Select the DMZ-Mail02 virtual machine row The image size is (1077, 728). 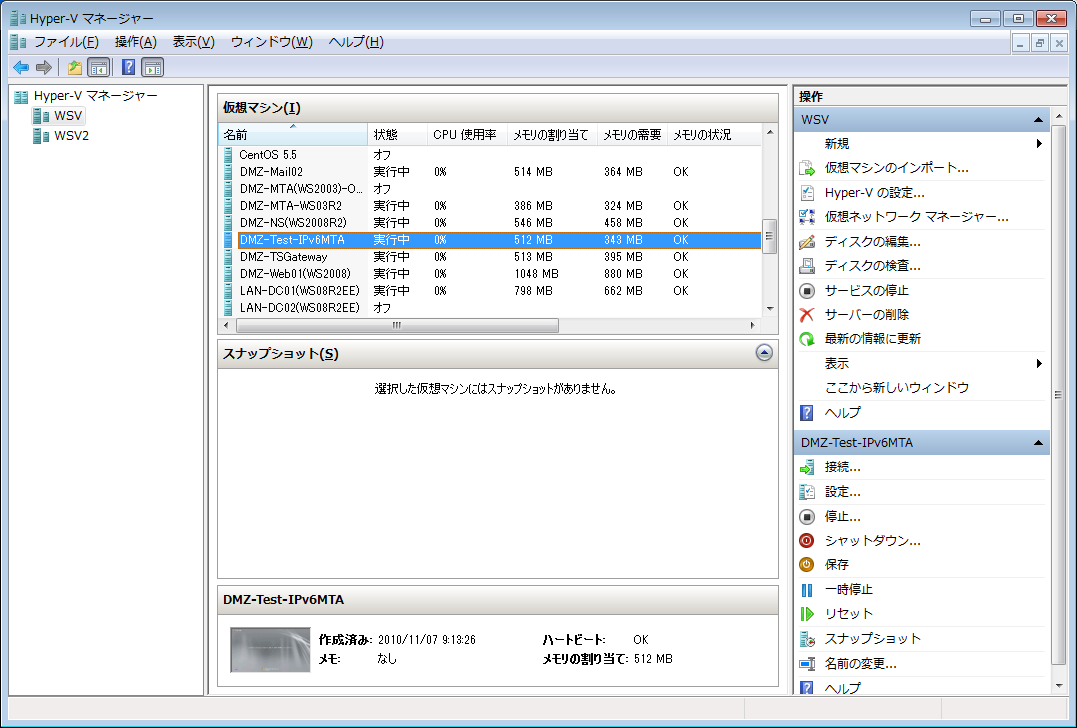click(490, 172)
